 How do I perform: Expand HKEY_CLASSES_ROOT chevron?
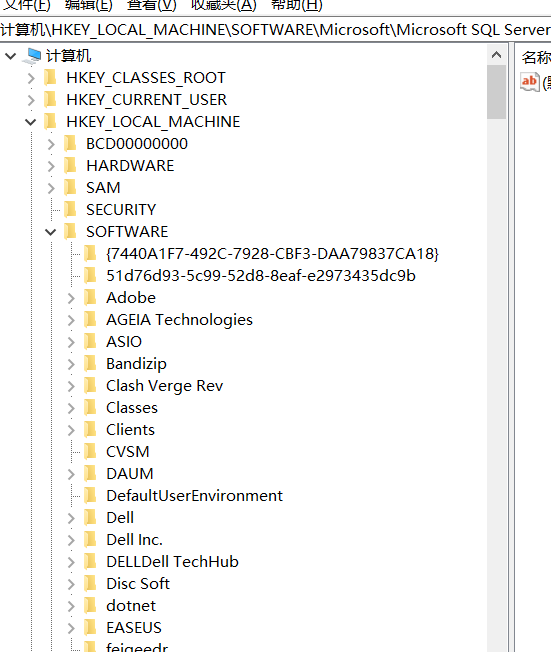pos(31,78)
